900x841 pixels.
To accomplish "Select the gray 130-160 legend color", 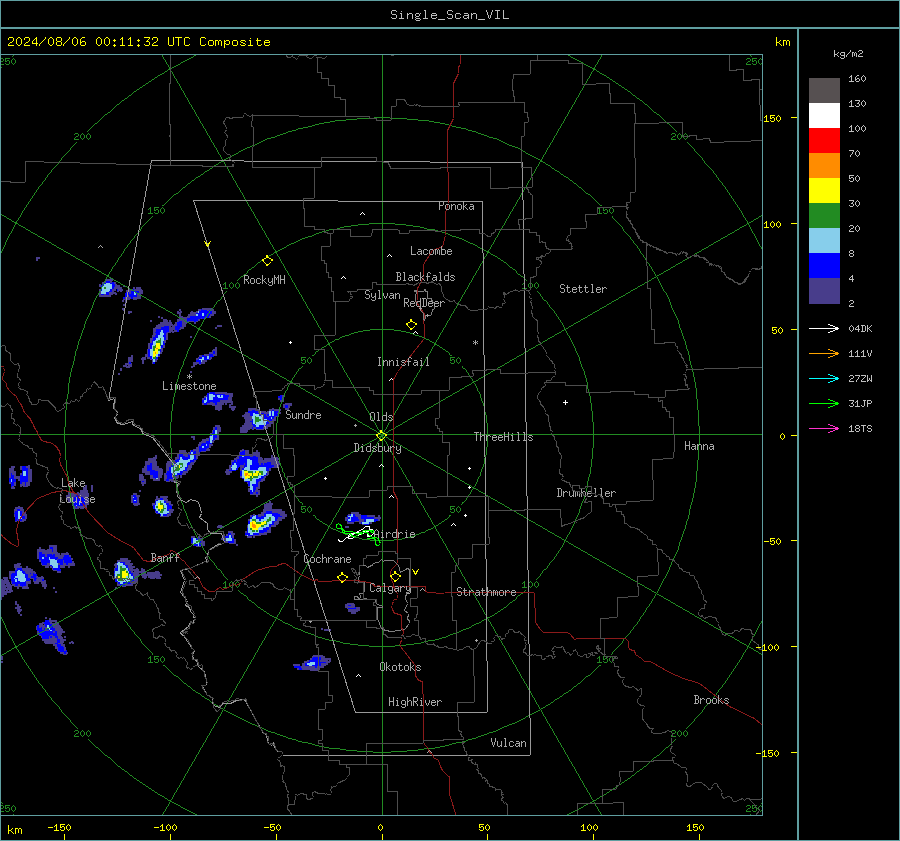I will (824, 91).
